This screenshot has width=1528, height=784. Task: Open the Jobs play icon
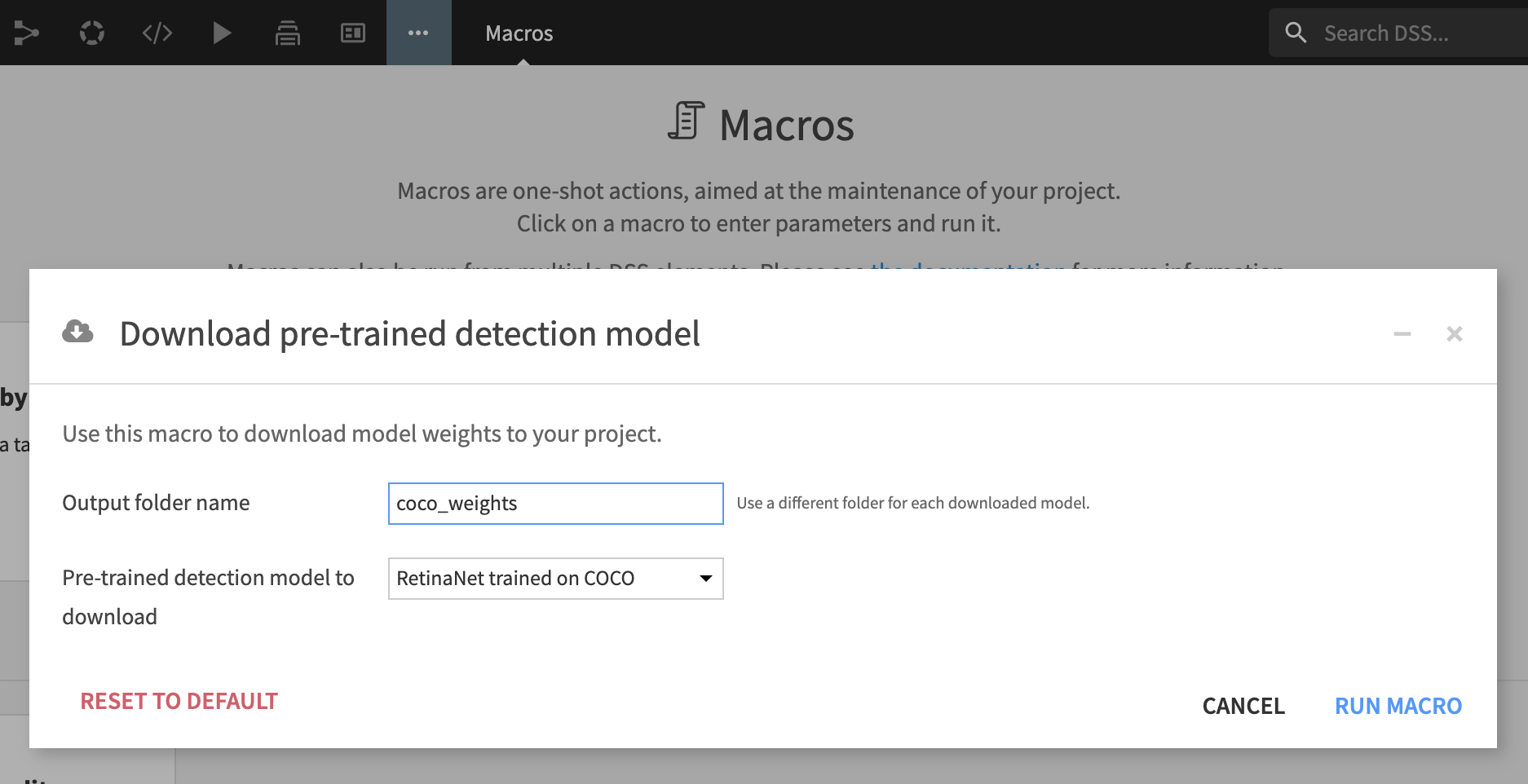[x=222, y=33]
